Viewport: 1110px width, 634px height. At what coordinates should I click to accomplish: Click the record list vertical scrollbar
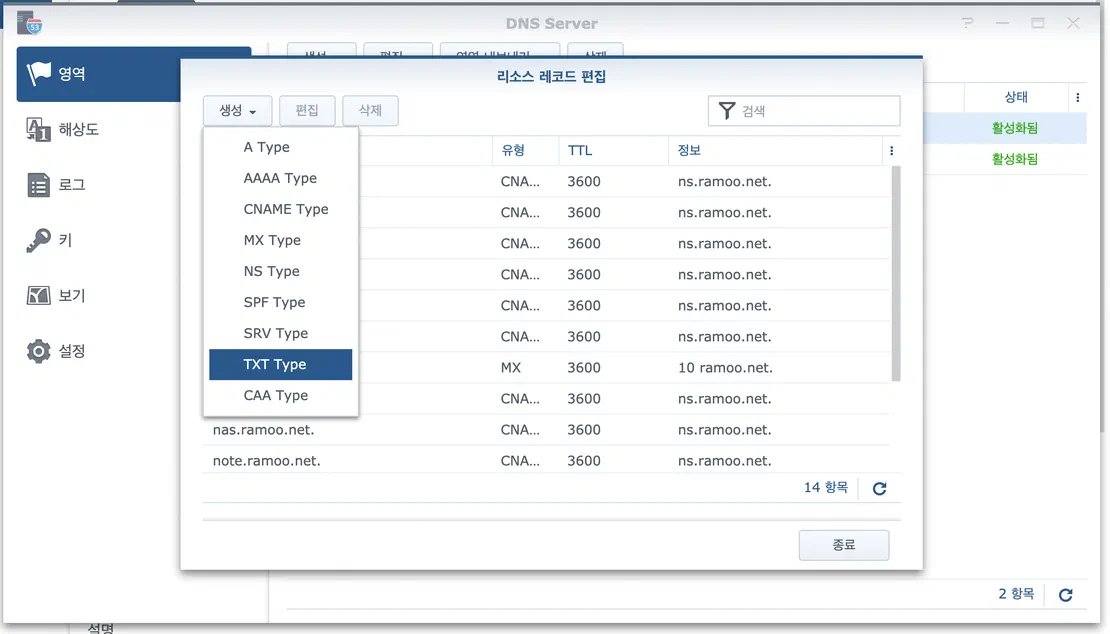click(896, 274)
